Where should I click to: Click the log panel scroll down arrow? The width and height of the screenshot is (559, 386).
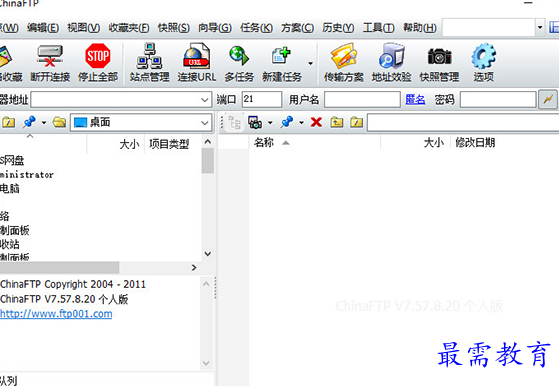tap(206, 363)
